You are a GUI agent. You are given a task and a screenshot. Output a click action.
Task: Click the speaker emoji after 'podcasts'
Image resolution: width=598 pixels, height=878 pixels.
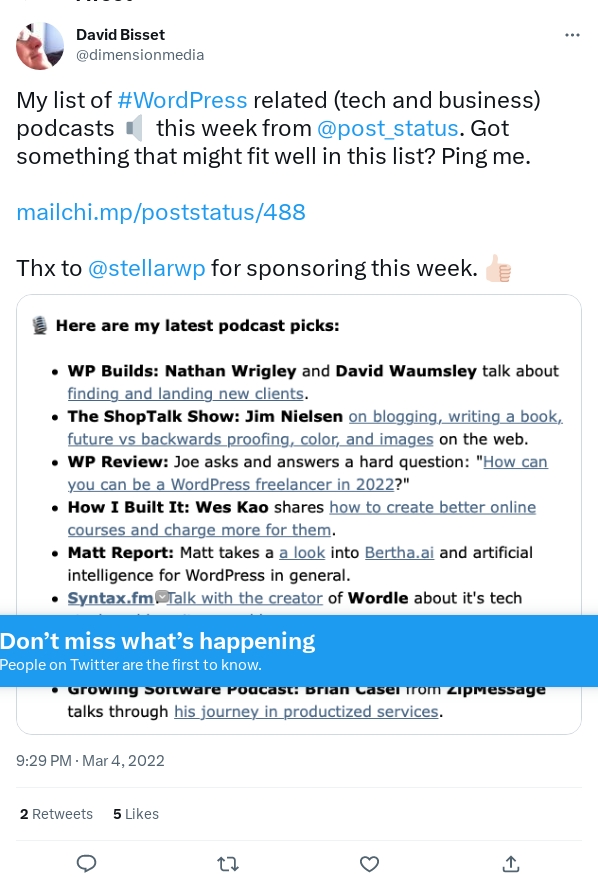[134, 128]
